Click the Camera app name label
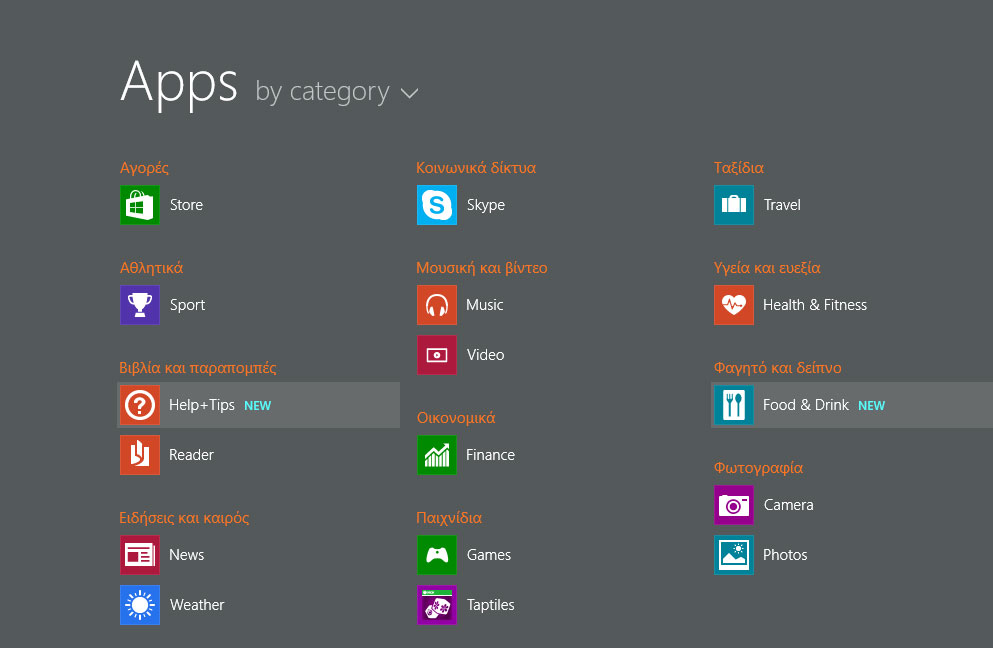993x648 pixels. (788, 505)
